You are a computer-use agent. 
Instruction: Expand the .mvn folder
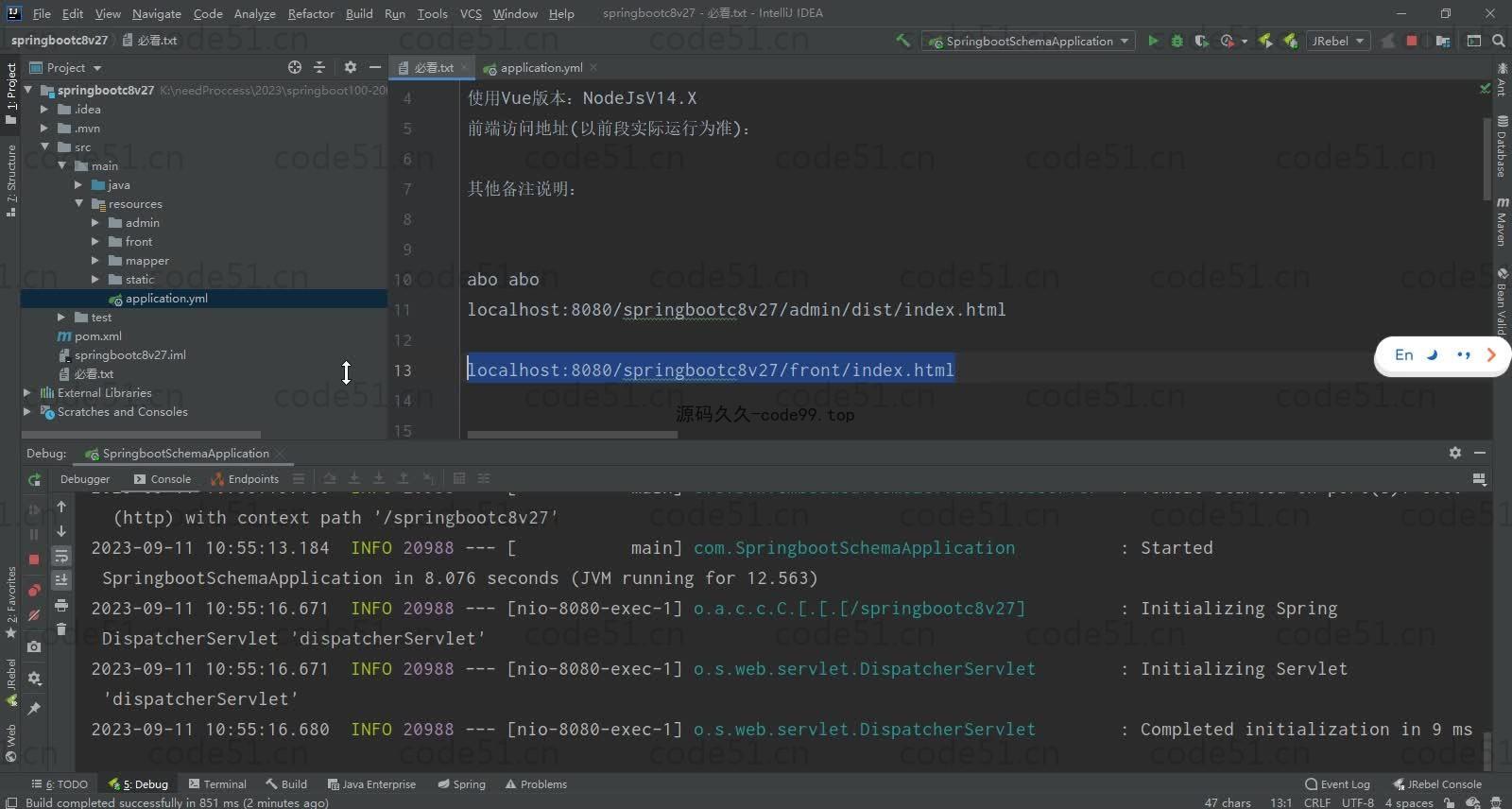pyautogui.click(x=44, y=128)
